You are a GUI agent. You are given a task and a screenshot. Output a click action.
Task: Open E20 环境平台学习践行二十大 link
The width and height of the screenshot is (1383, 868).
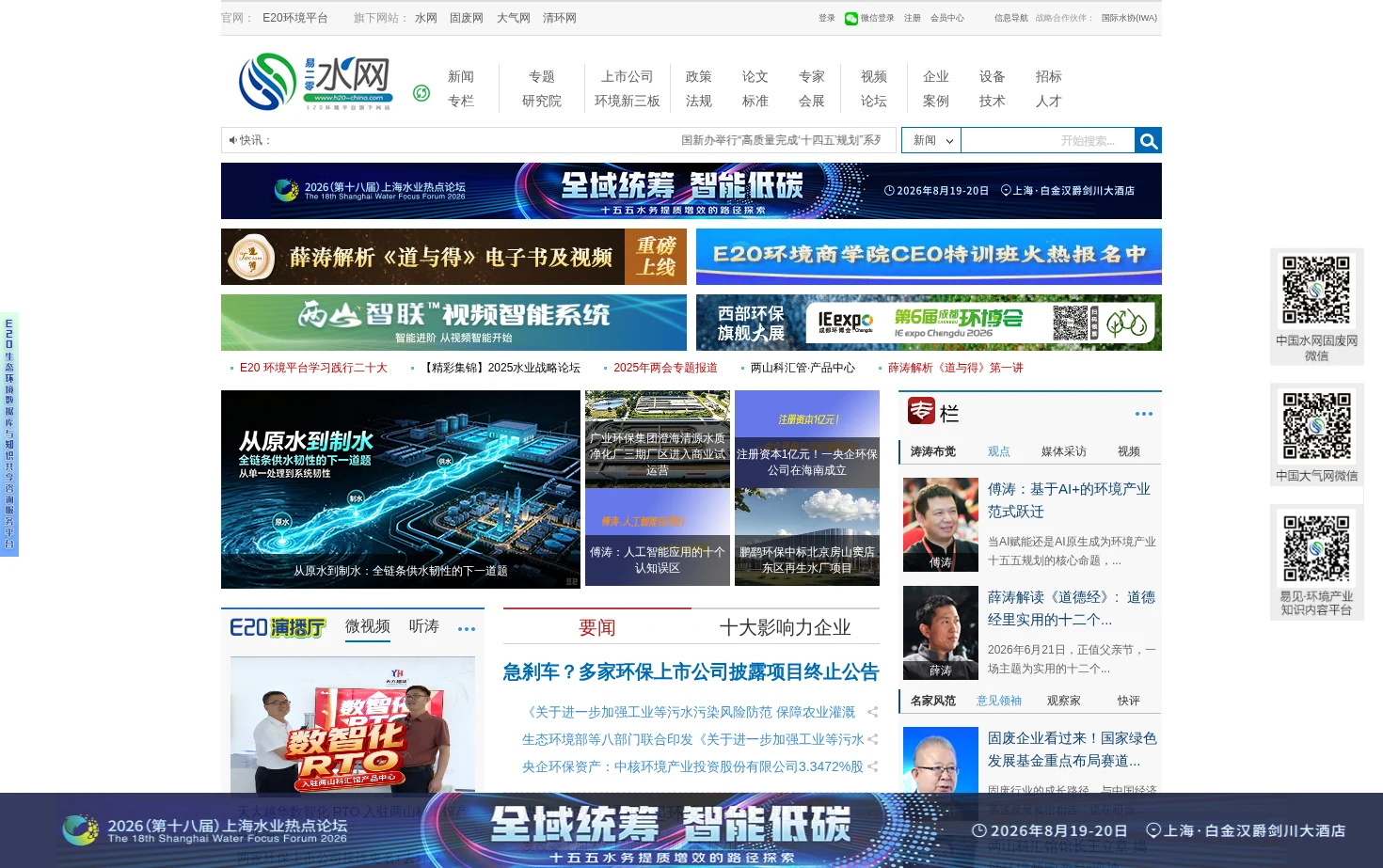pos(313,368)
